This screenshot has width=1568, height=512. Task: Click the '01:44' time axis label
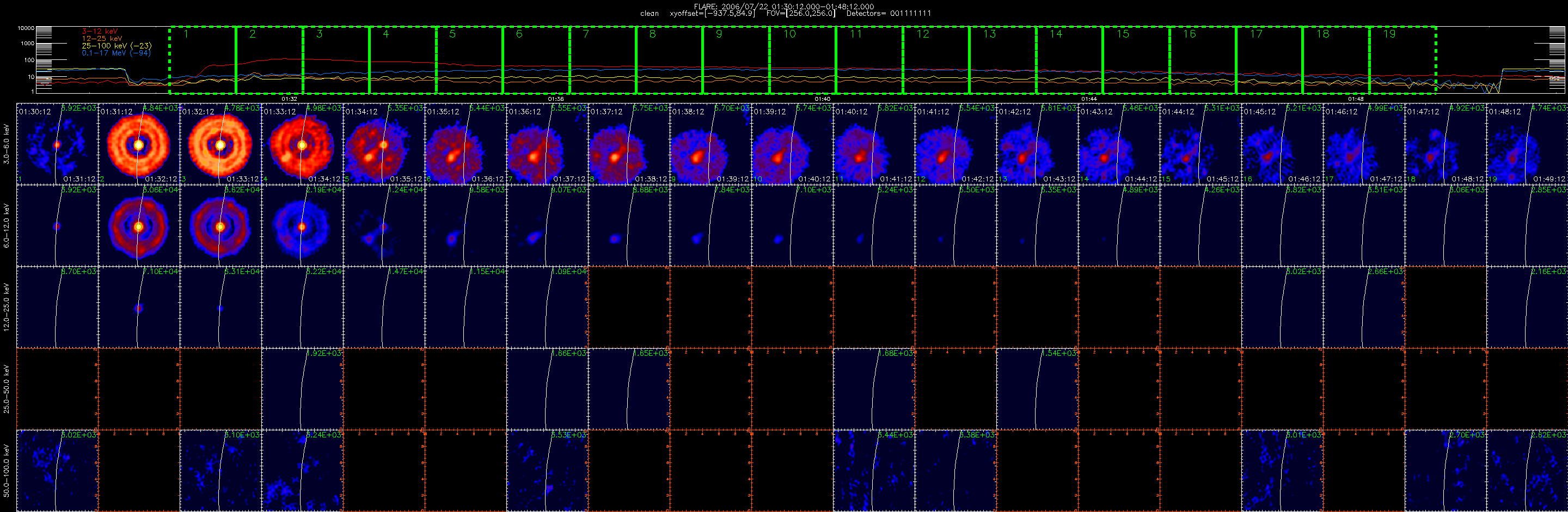click(x=1089, y=99)
